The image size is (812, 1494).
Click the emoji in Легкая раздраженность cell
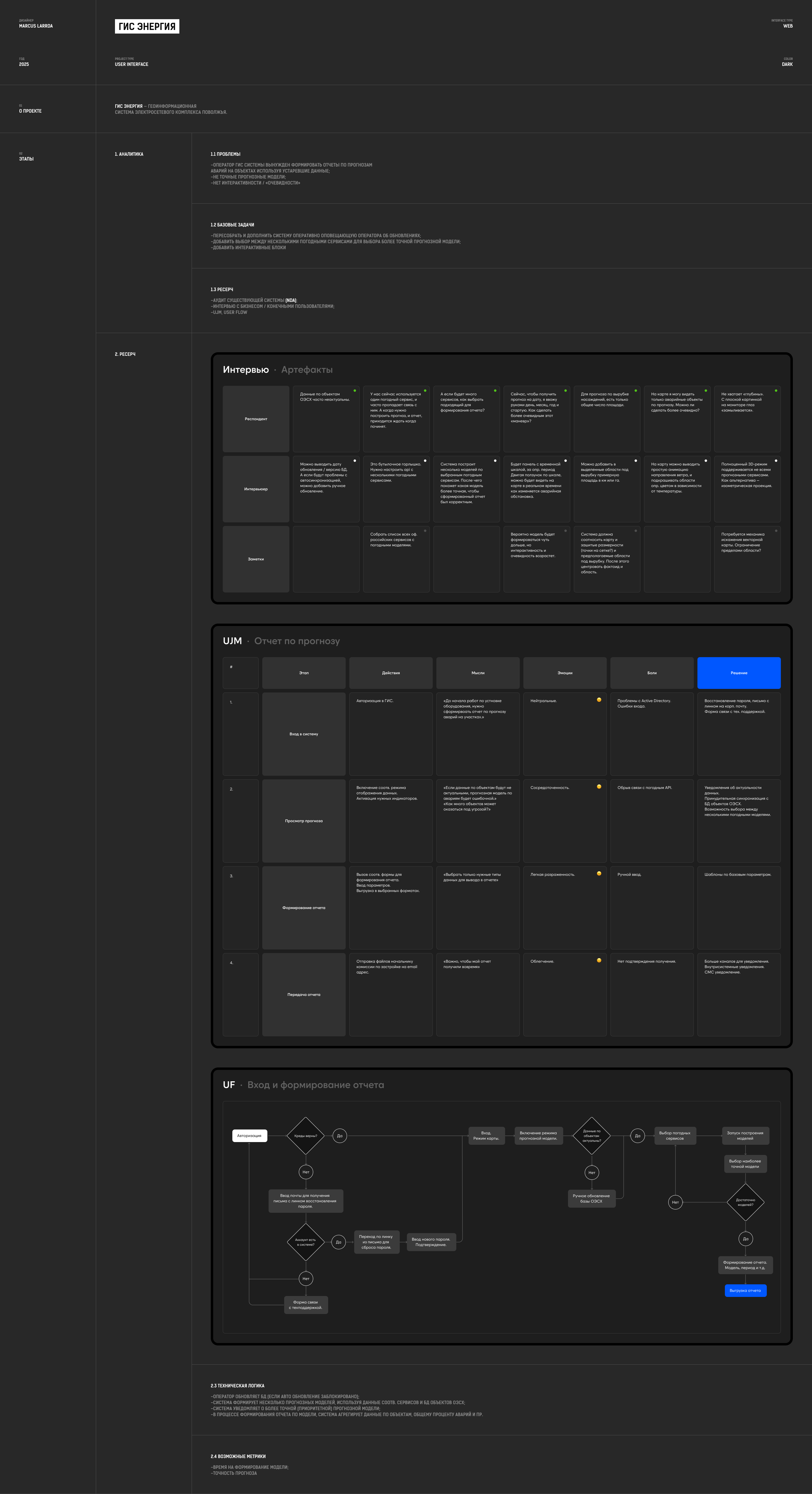(x=599, y=873)
